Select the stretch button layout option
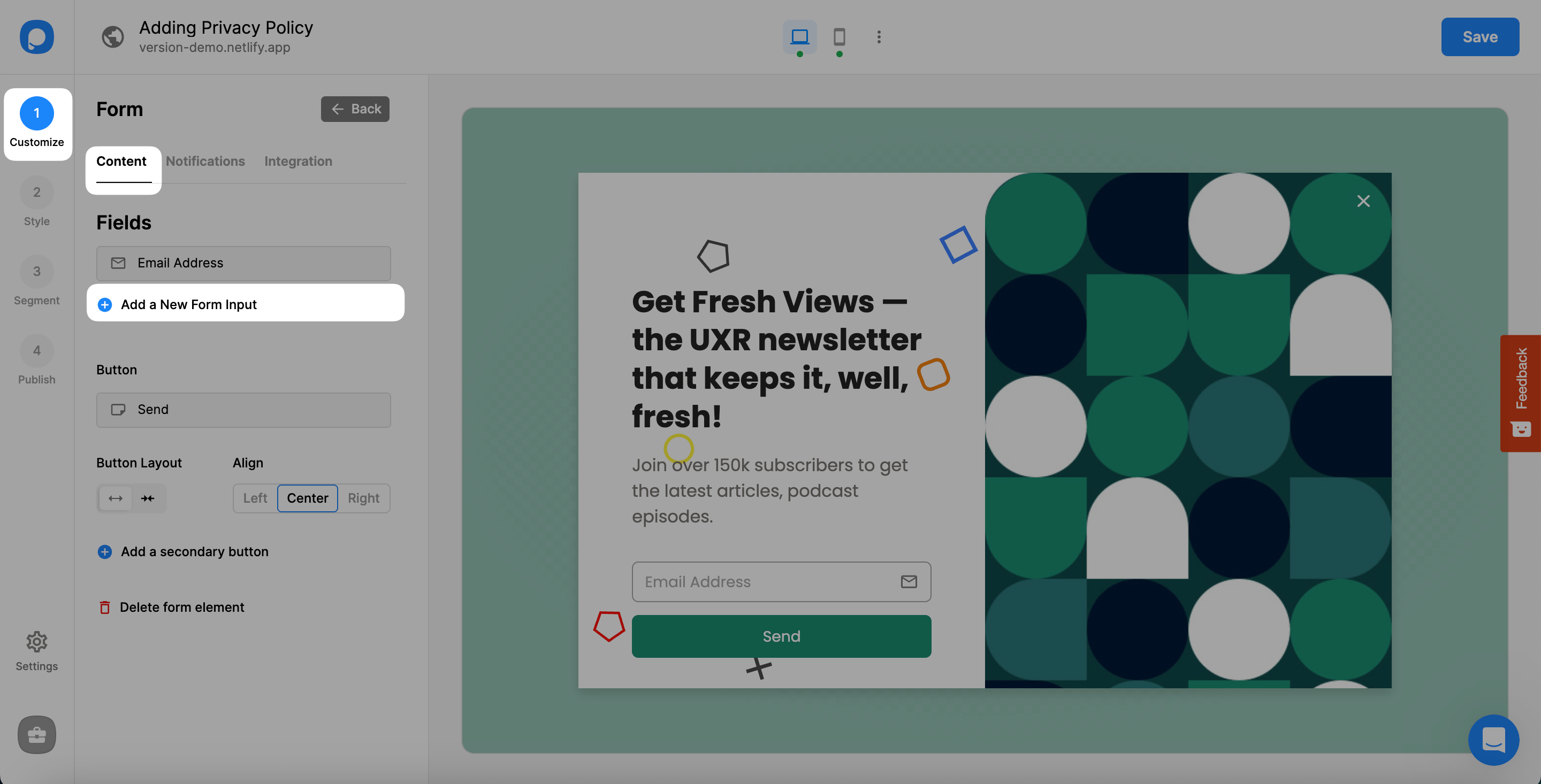Screen dimensions: 1541x784 point(114,497)
